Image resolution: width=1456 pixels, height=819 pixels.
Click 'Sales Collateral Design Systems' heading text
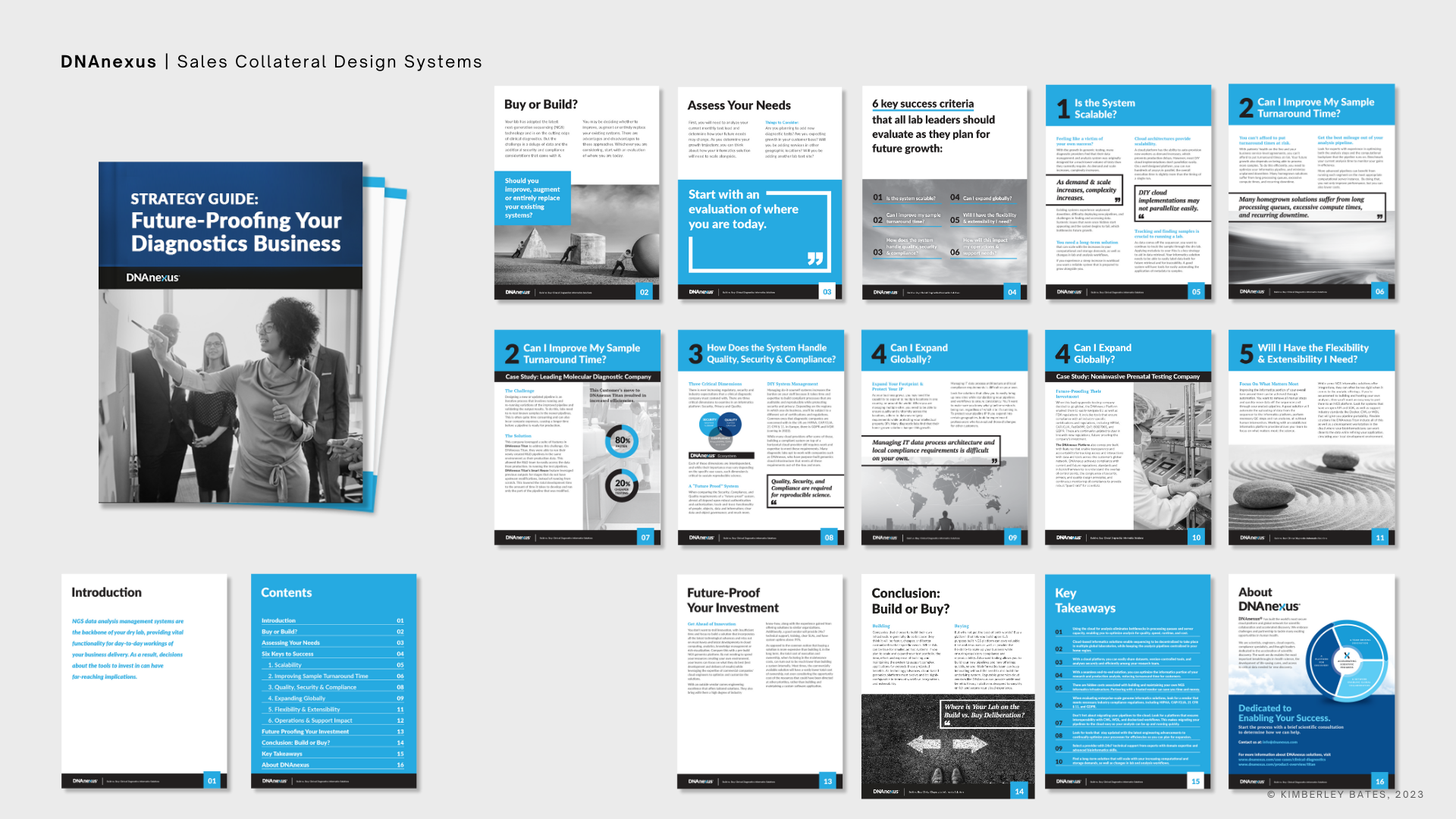[x=330, y=62]
